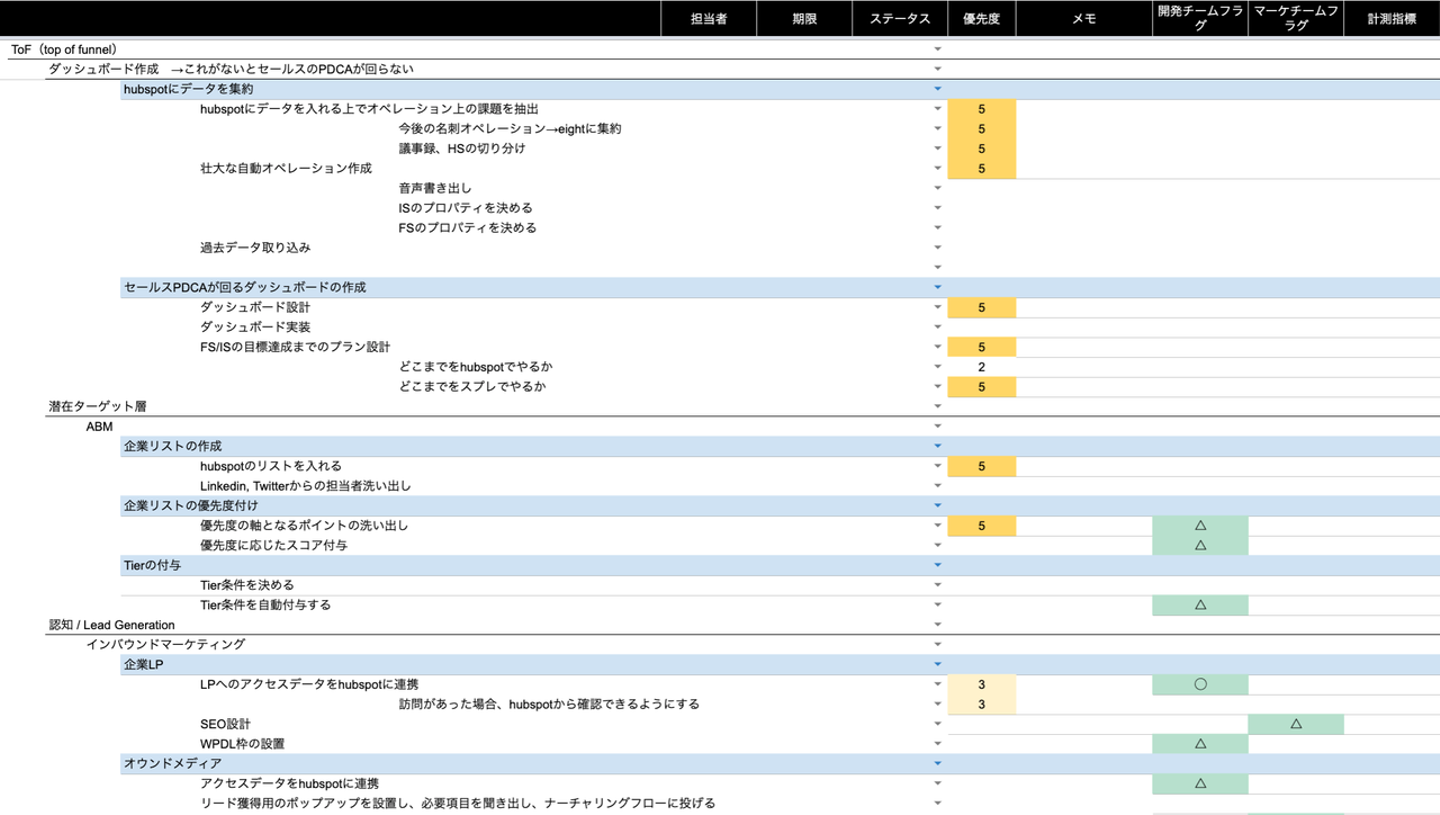This screenshot has height=815, width=1440.
Task: Click the hubspotのリストを入れる cell
Action: [271, 466]
